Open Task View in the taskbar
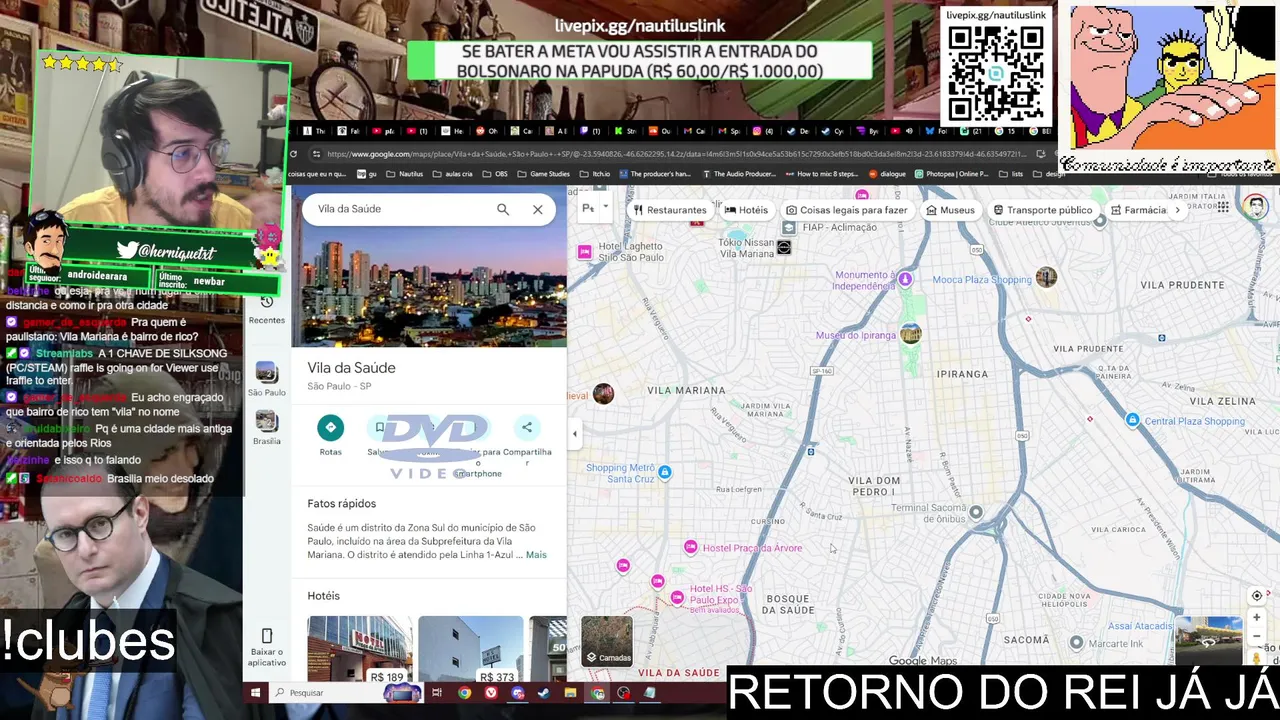Image resolution: width=1280 pixels, height=720 pixels. [x=437, y=692]
